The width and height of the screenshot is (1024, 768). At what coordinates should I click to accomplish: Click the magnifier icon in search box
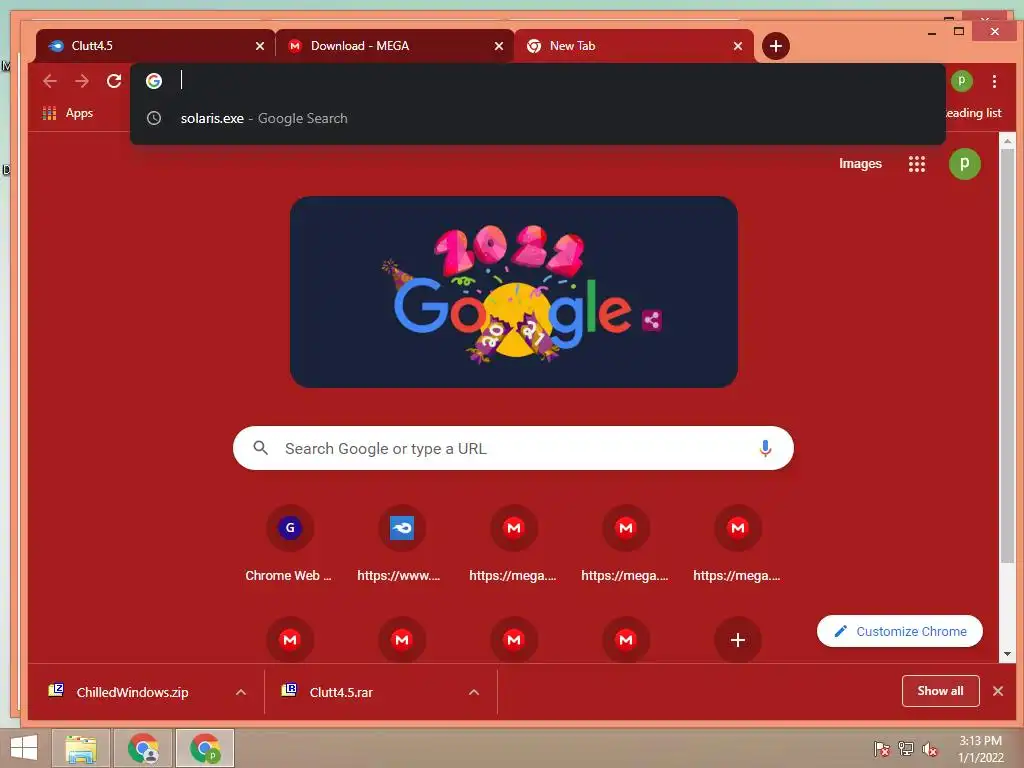click(x=261, y=448)
